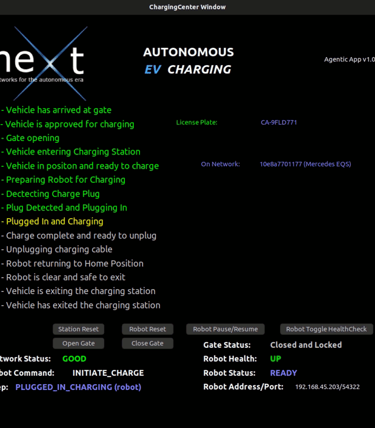Screen dimensions: 375x428
Task: Click the 'Robot Status:' label
Action: pyautogui.click(x=229, y=373)
